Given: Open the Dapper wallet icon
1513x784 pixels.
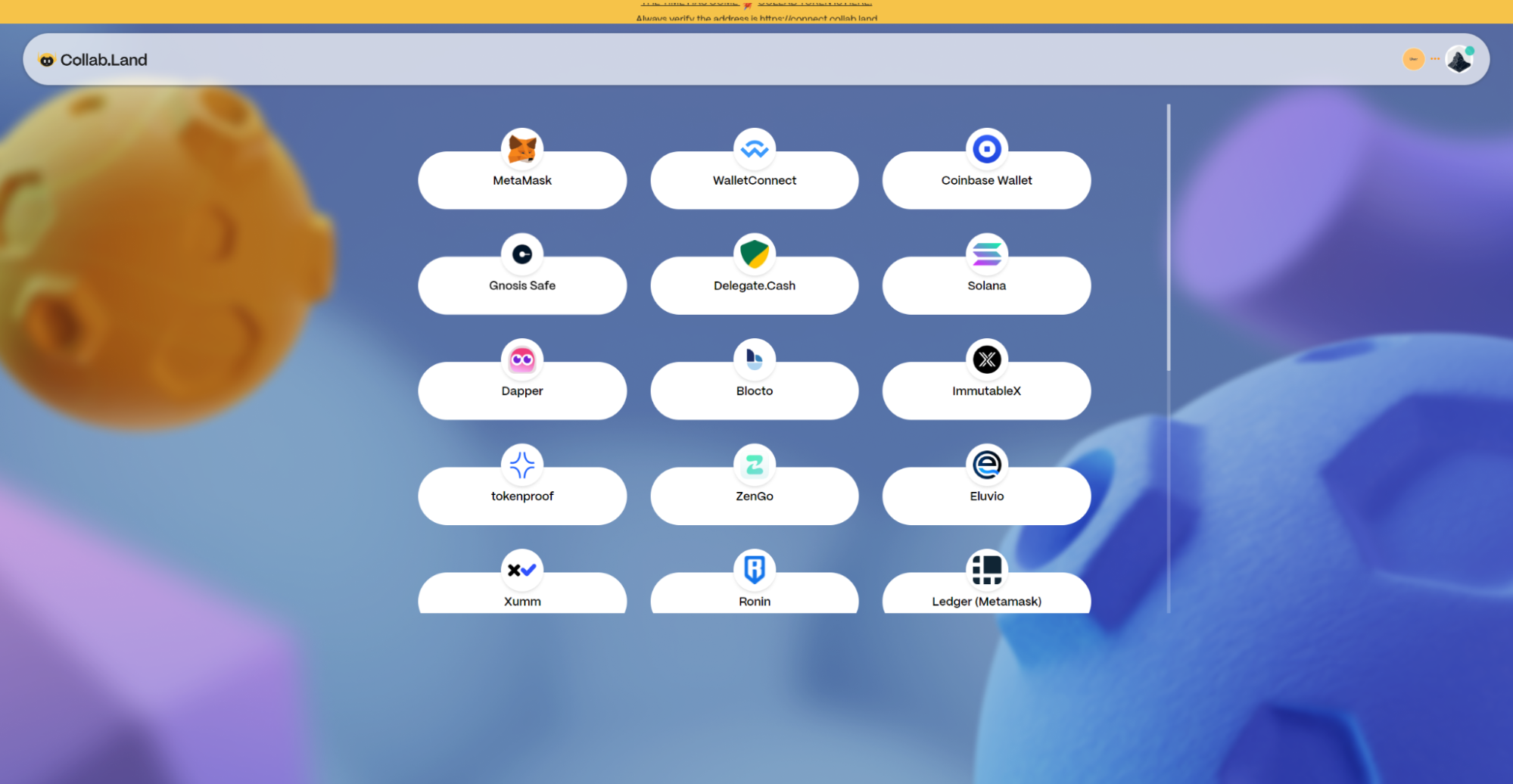Looking at the screenshot, I should [x=521, y=359].
